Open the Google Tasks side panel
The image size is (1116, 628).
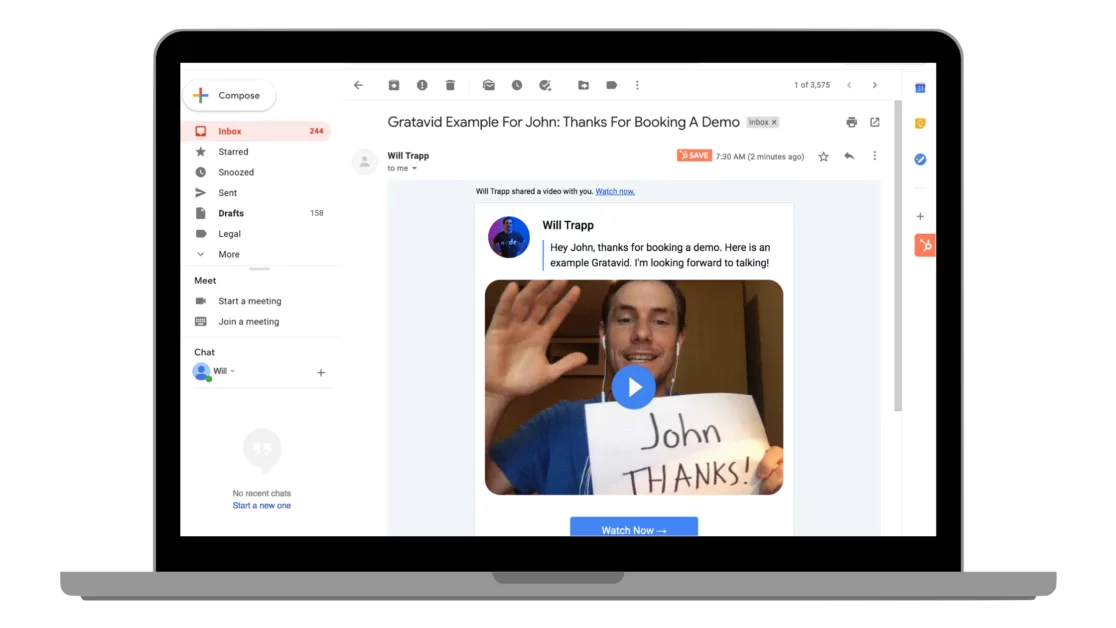click(x=920, y=159)
